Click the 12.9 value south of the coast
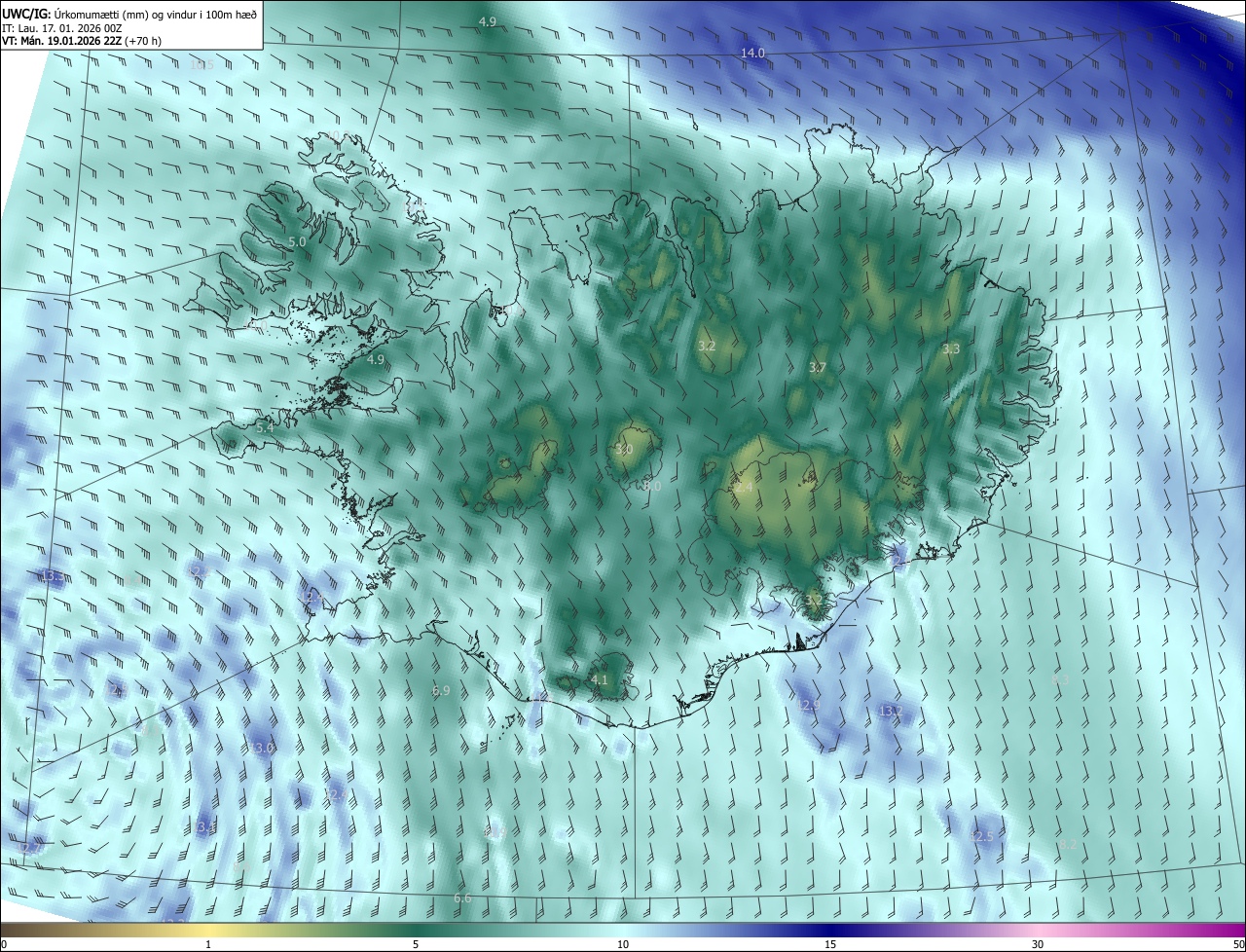 click(x=810, y=704)
